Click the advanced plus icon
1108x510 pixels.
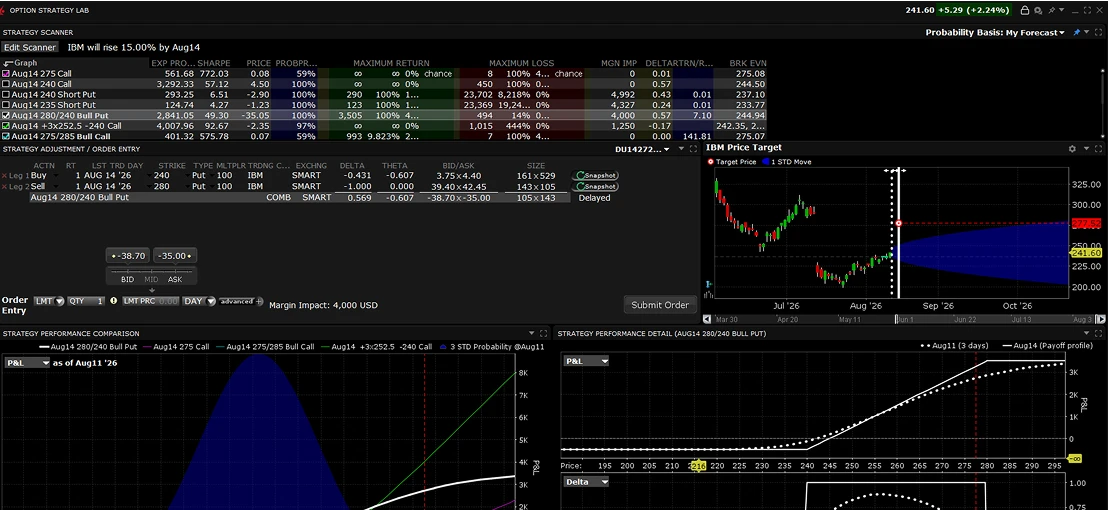(x=259, y=302)
